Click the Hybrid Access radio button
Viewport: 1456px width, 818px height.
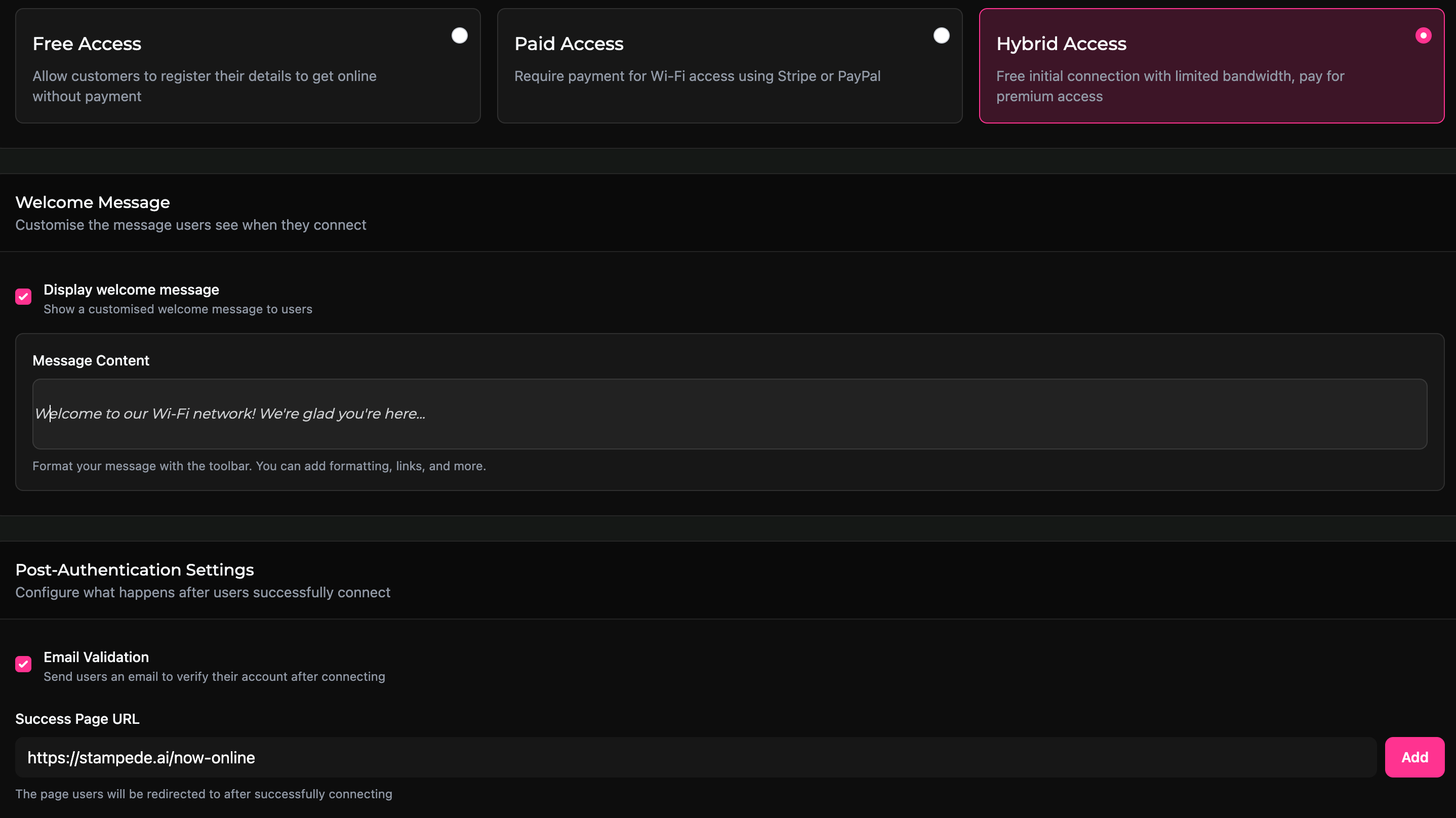pos(1423,35)
